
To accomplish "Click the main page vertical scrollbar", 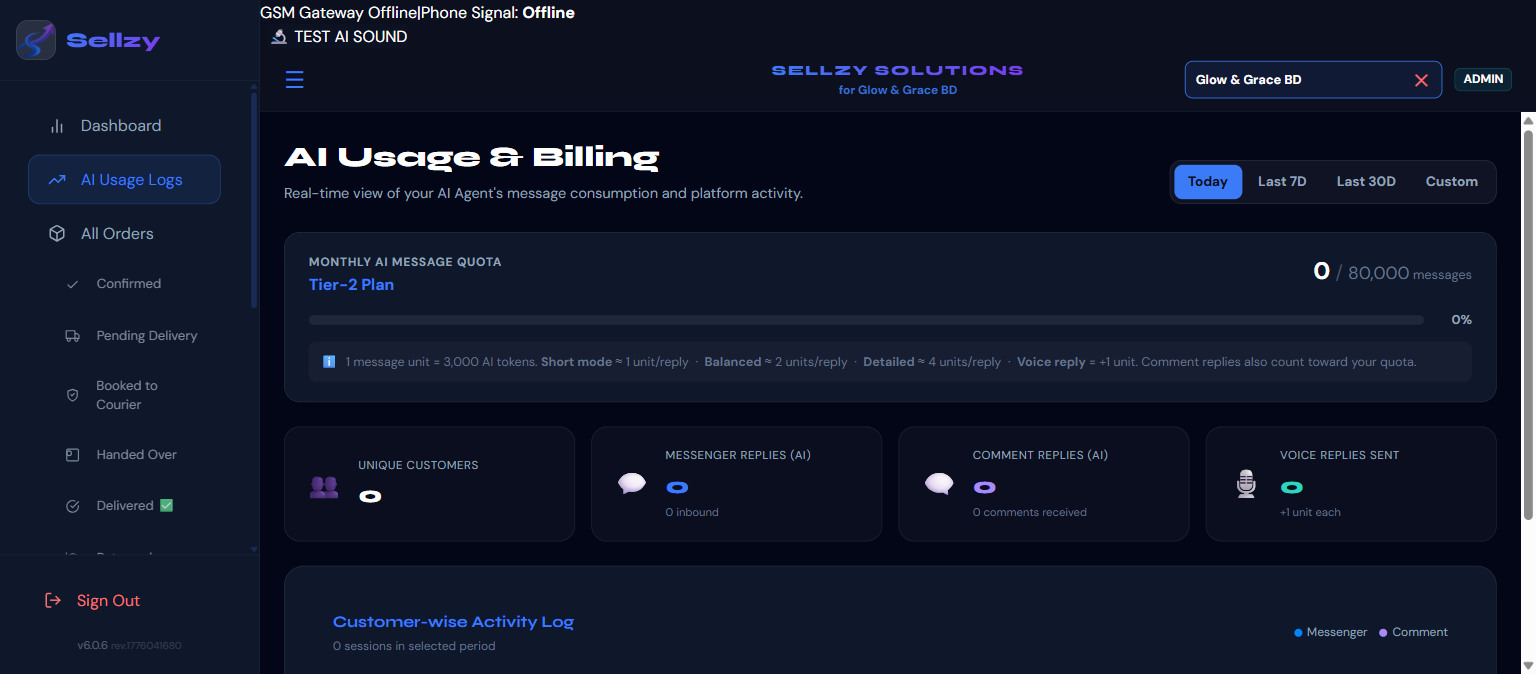I will point(1528,325).
